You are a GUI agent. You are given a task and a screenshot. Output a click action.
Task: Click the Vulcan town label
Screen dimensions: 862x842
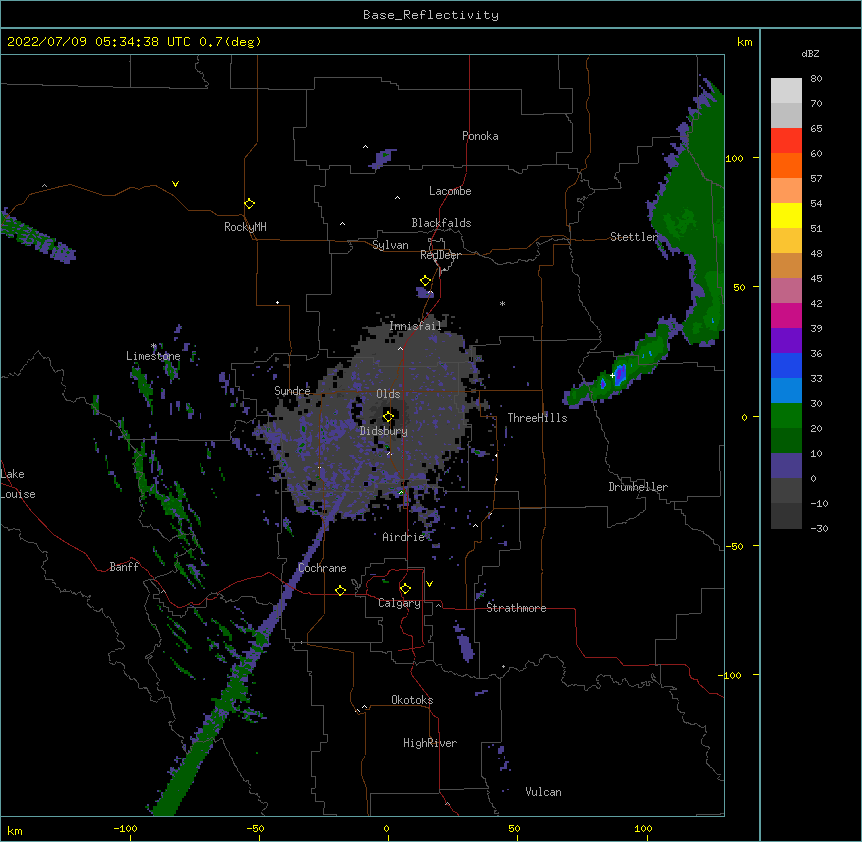[543, 792]
